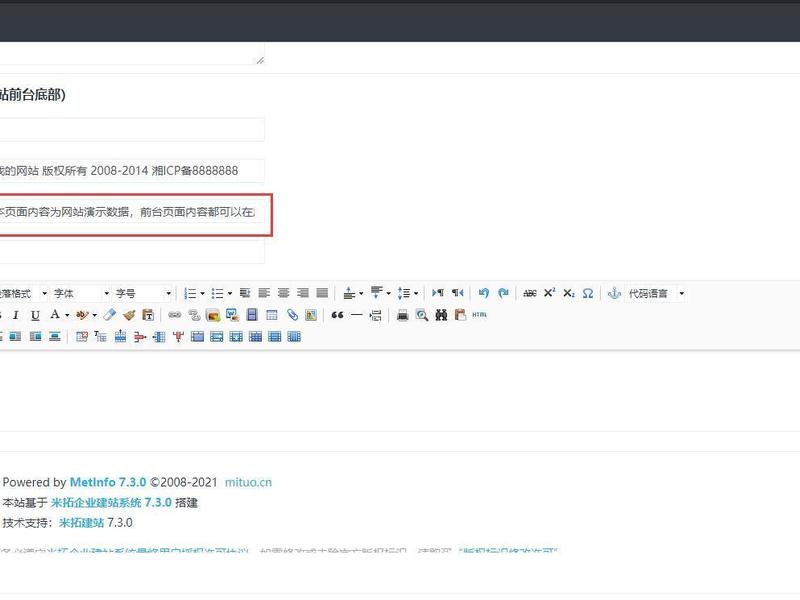Insert a horizontal rule line
The width and height of the screenshot is (800, 600).
[x=357, y=315]
